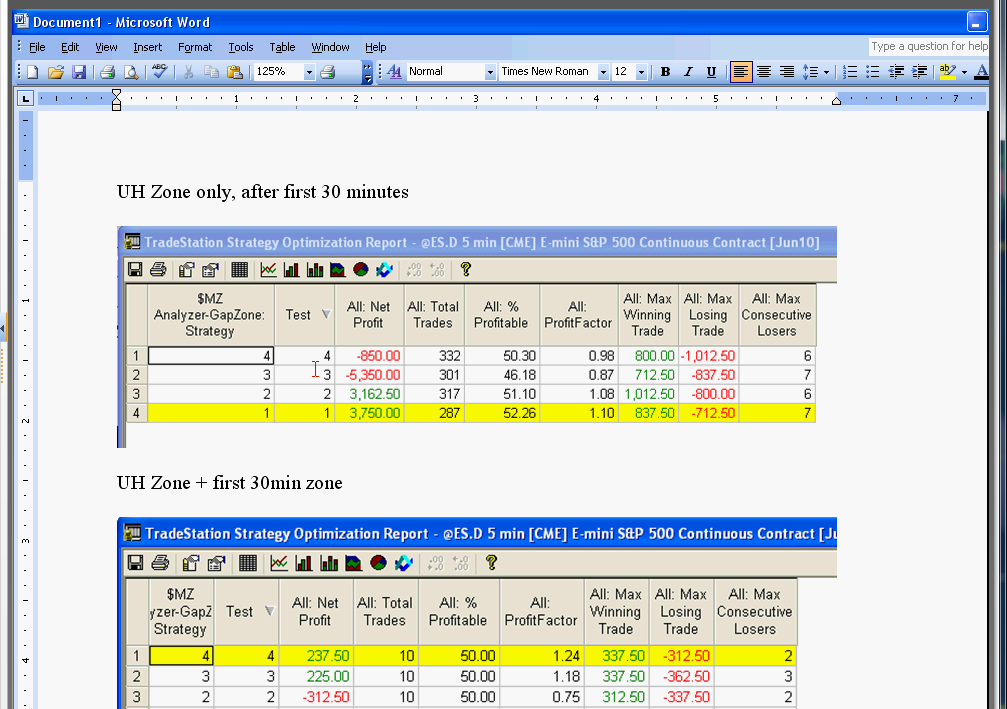Click the 237.50 net profit cell
The height and width of the screenshot is (709, 1007).
tap(316, 656)
